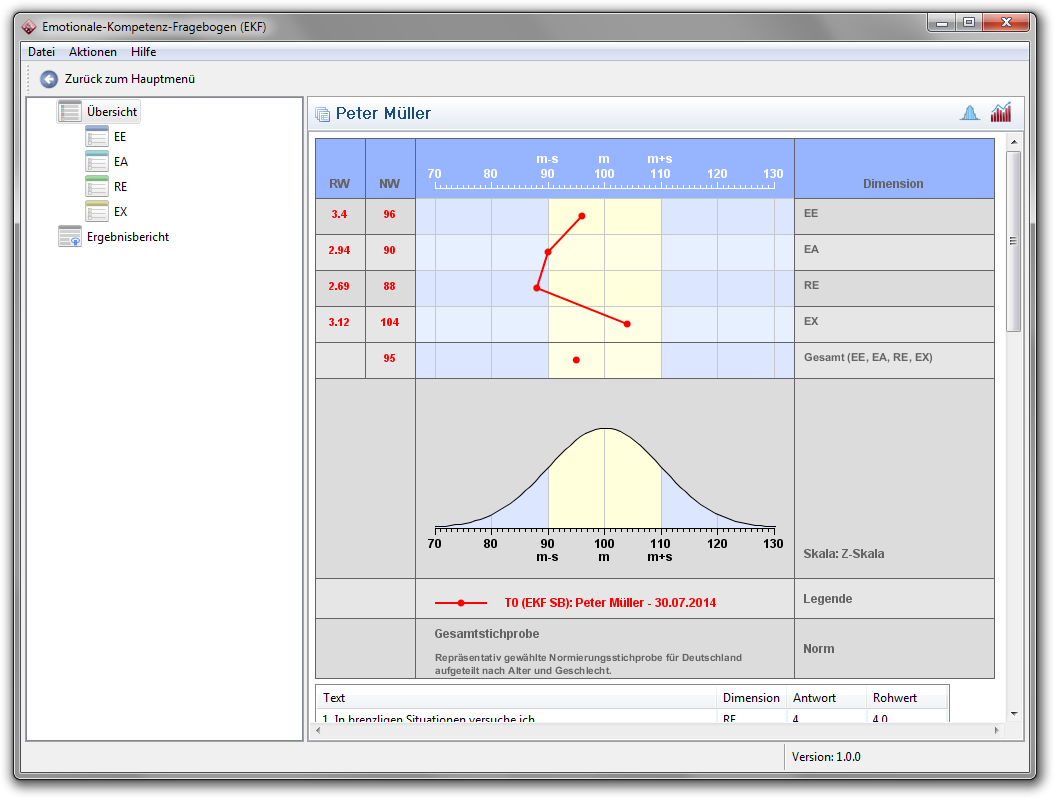Click the back arrow icon for Hauptmenü
The width and height of the screenshot is (1055, 799).
click(x=49, y=79)
